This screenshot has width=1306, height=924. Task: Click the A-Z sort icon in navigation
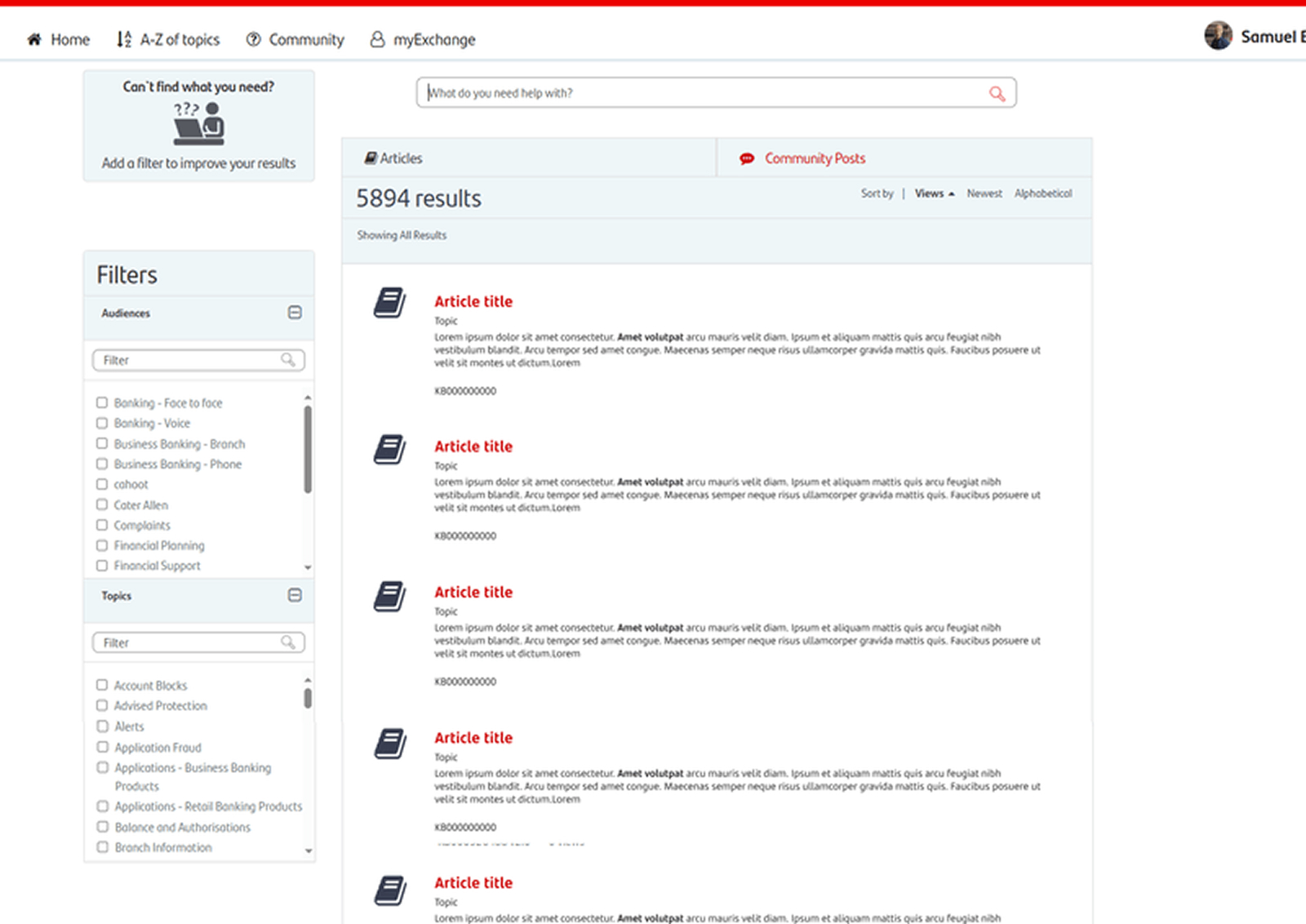[124, 39]
